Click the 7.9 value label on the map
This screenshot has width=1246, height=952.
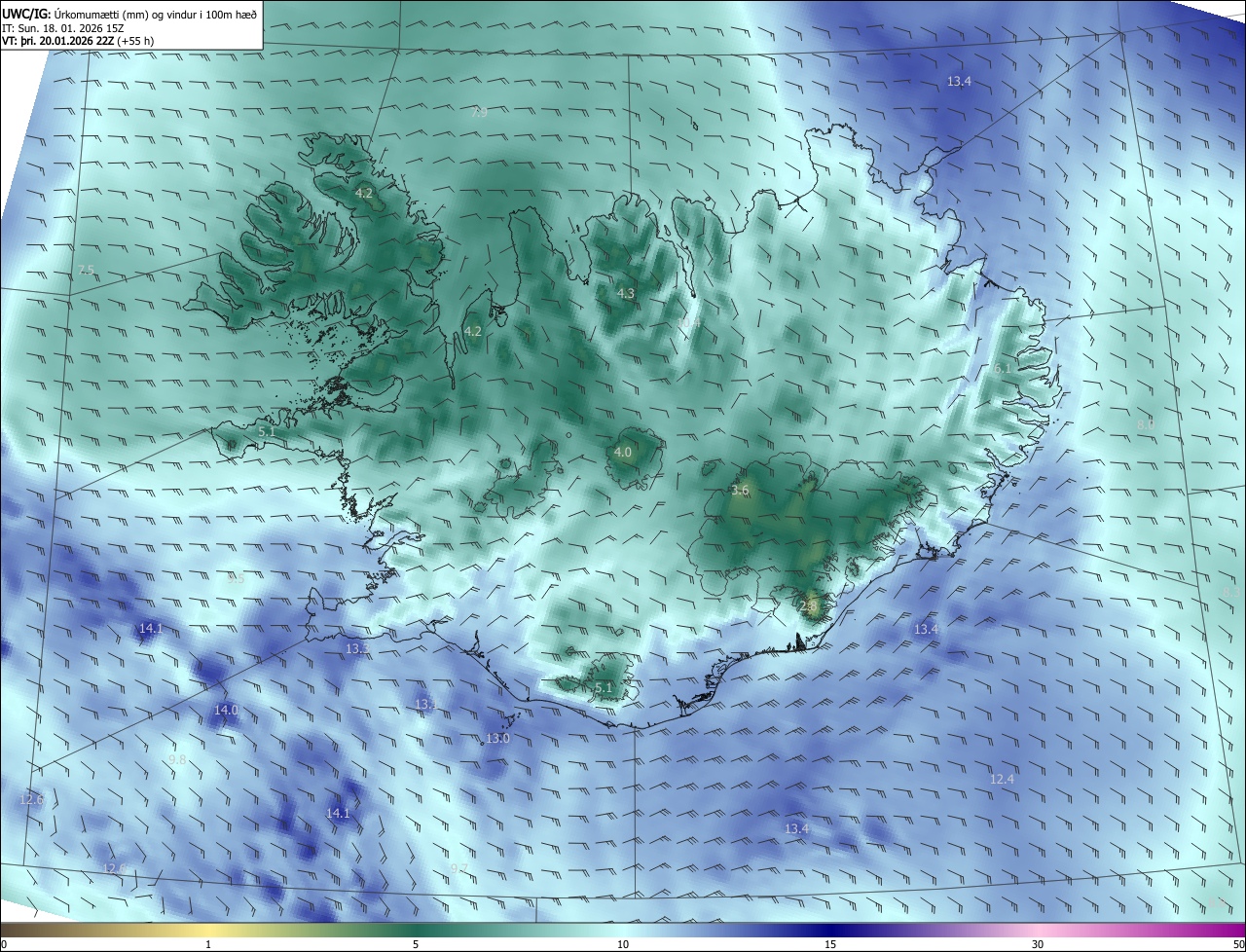(479, 113)
